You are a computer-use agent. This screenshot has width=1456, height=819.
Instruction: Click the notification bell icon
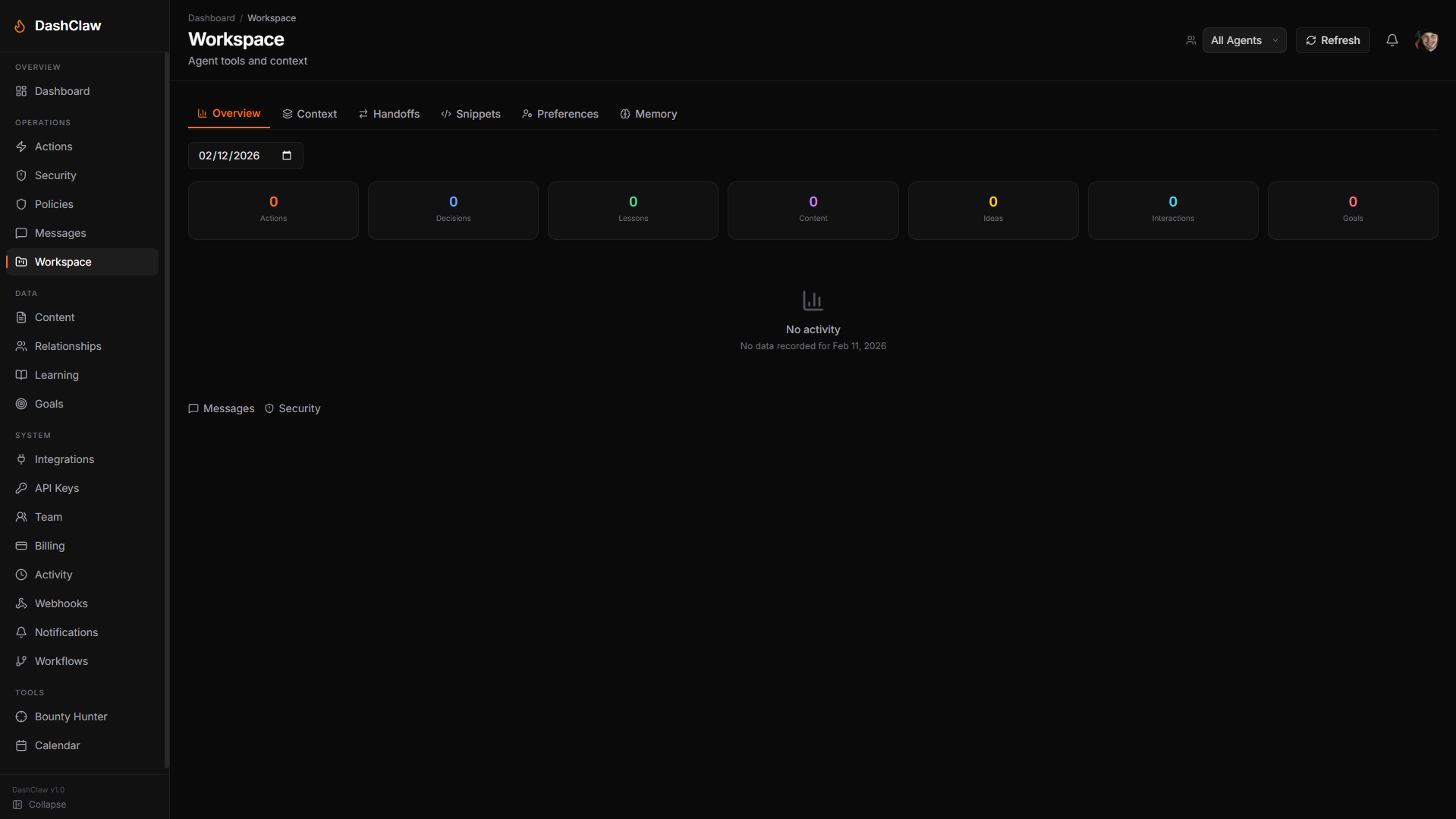1392,40
